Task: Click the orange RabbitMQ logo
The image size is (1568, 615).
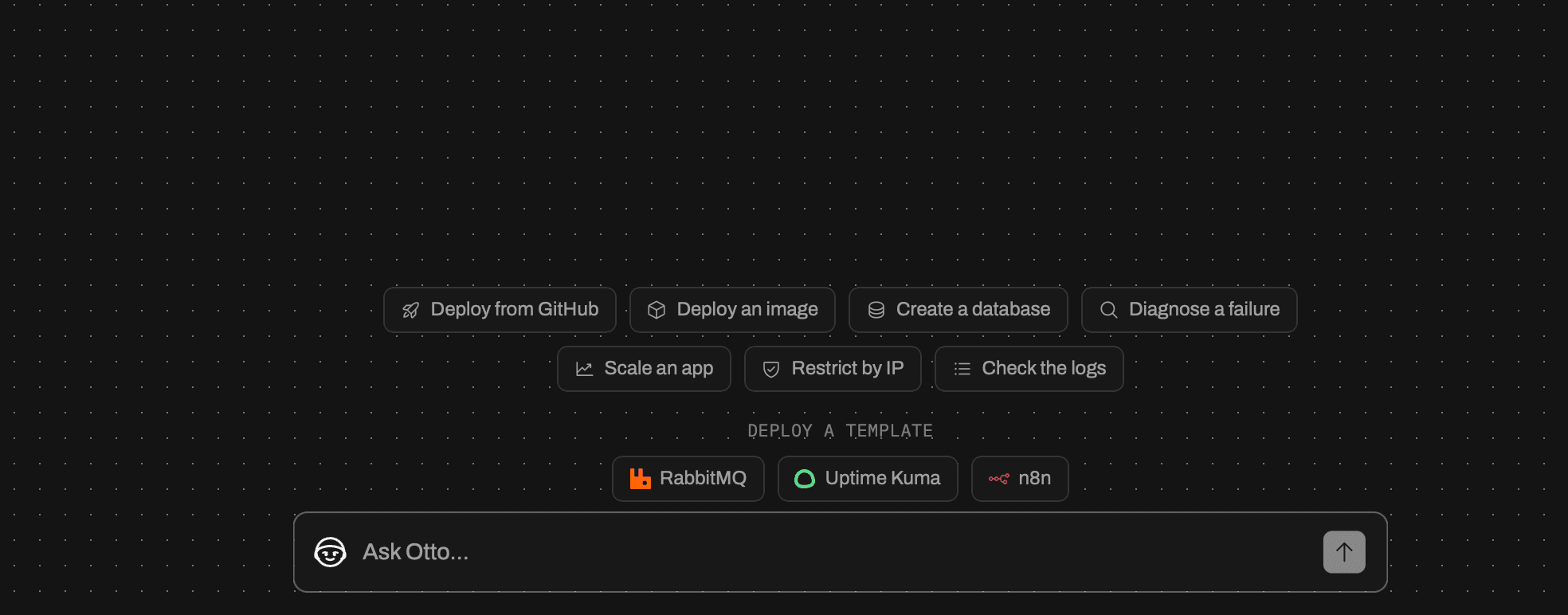Action: coord(641,479)
